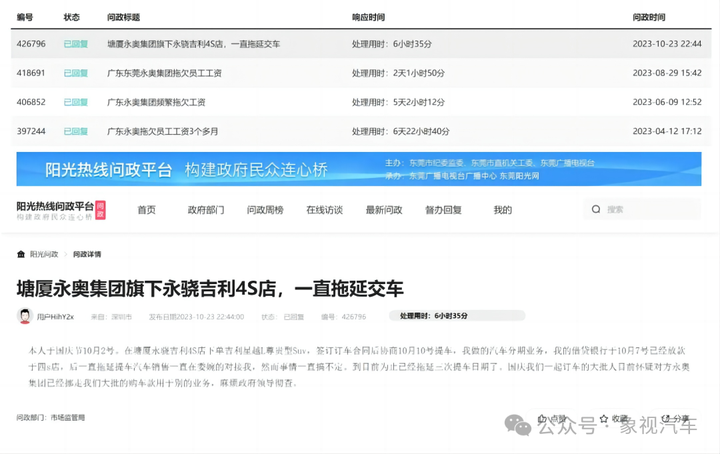Click 已回复 status in row 397244
The image size is (720, 454).
(76, 131)
